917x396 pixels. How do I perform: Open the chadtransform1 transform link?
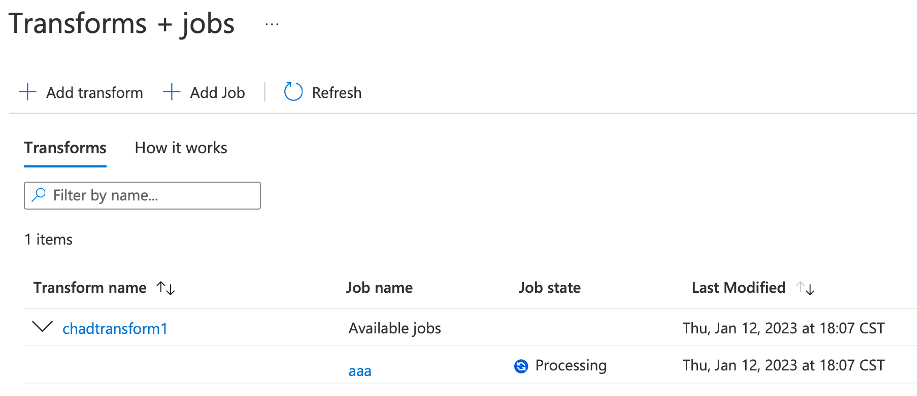pos(115,329)
